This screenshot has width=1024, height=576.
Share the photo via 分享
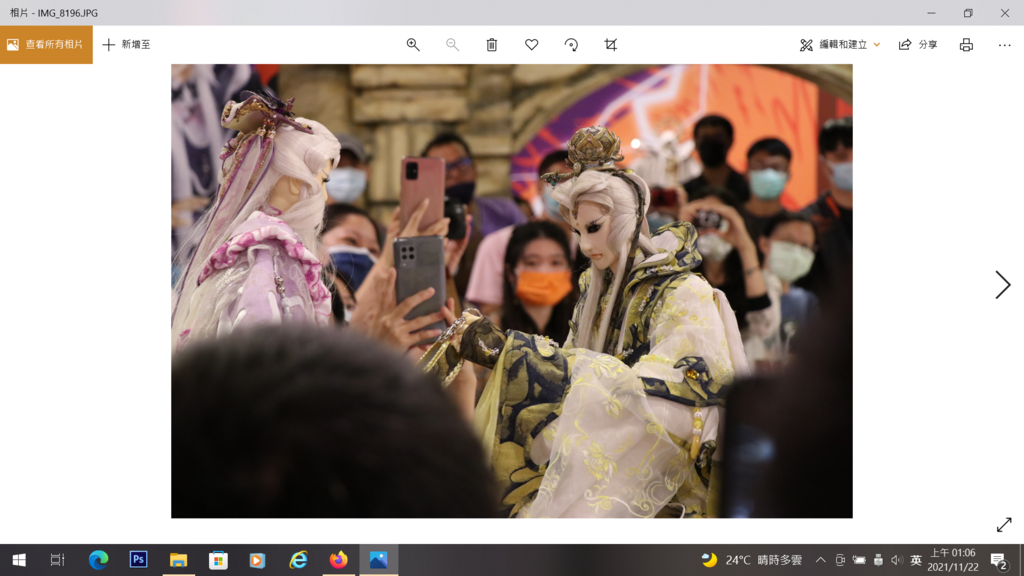918,44
